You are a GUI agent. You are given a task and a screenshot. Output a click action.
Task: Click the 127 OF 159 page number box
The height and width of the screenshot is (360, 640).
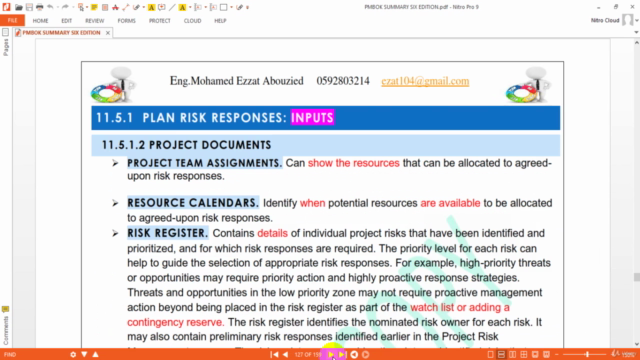[308, 354]
